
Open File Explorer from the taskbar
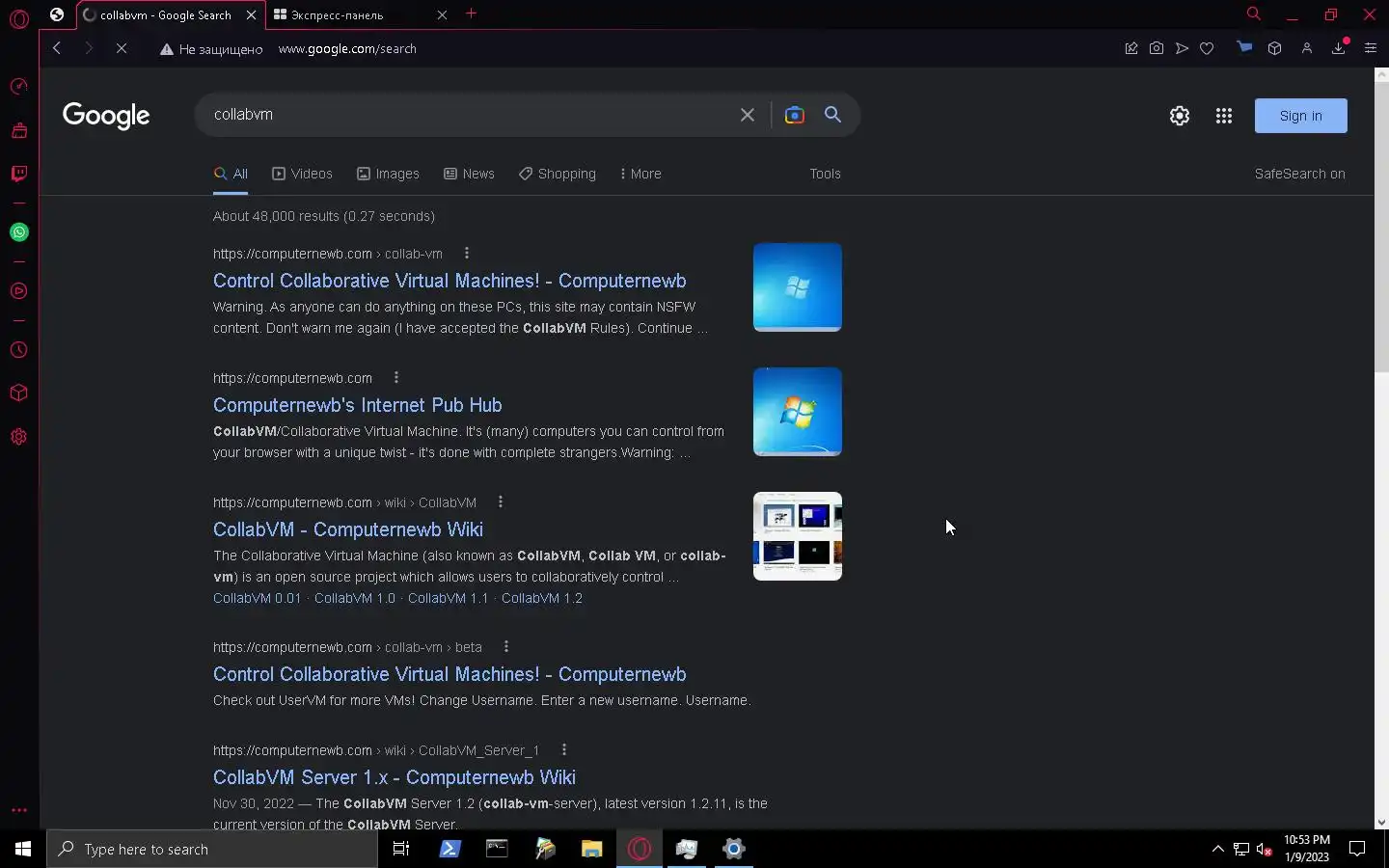[591, 849]
